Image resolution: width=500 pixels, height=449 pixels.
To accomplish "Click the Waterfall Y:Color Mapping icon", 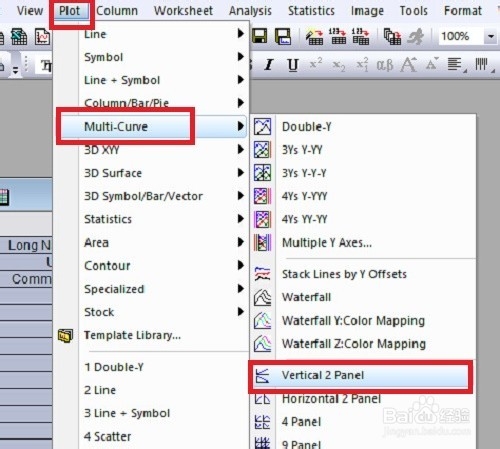I will pyautogui.click(x=262, y=320).
